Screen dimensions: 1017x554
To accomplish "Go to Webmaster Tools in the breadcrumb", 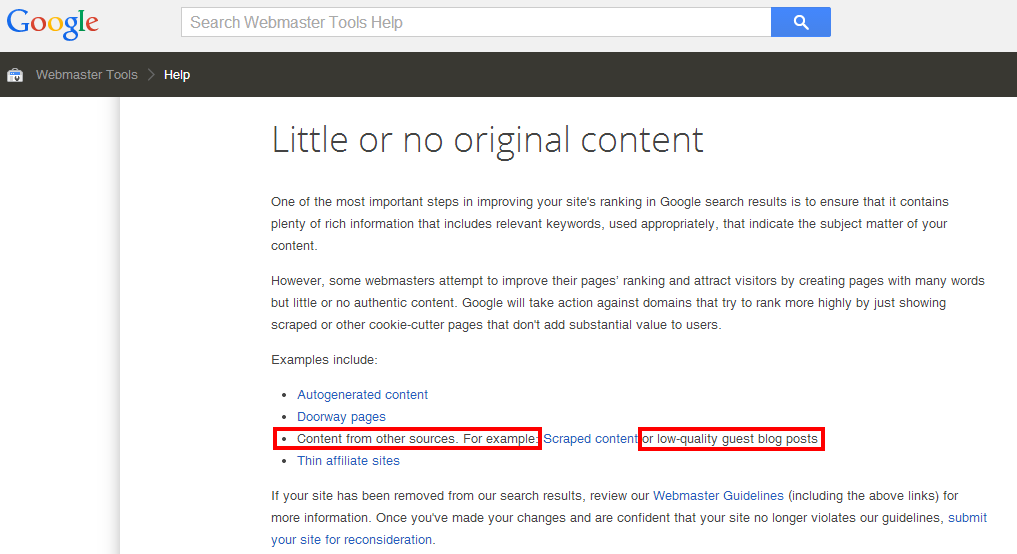I will [87, 75].
